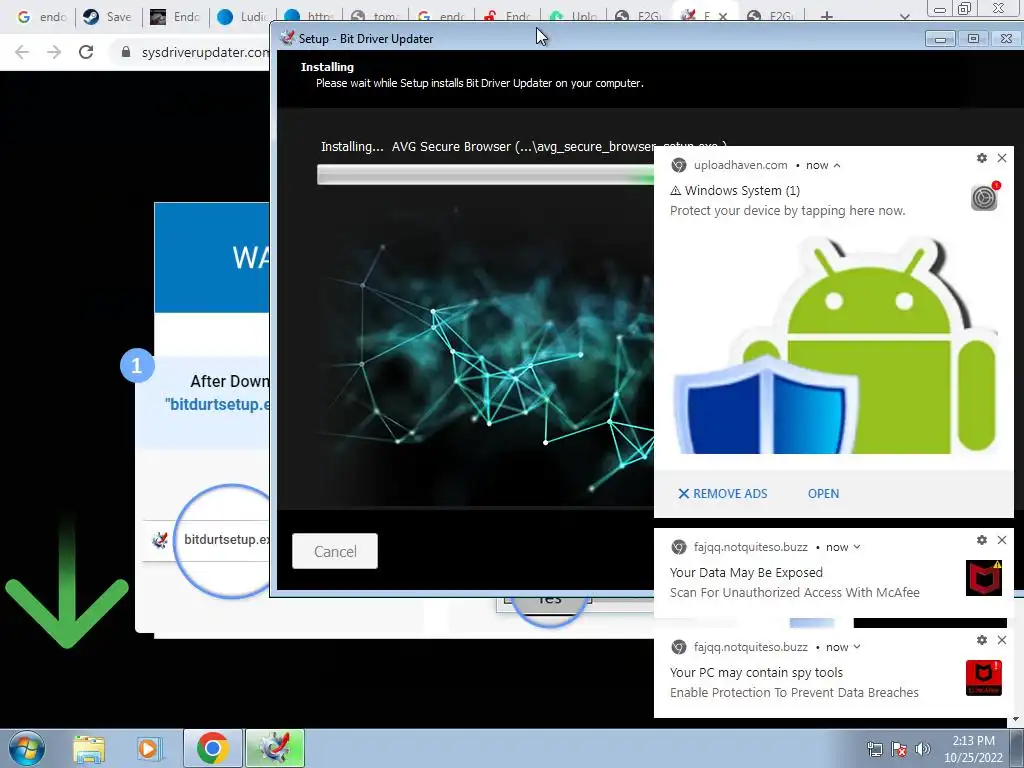Click the bitdurtsetup.exe download item in the page
The height and width of the screenshot is (768, 1024).
point(206,539)
